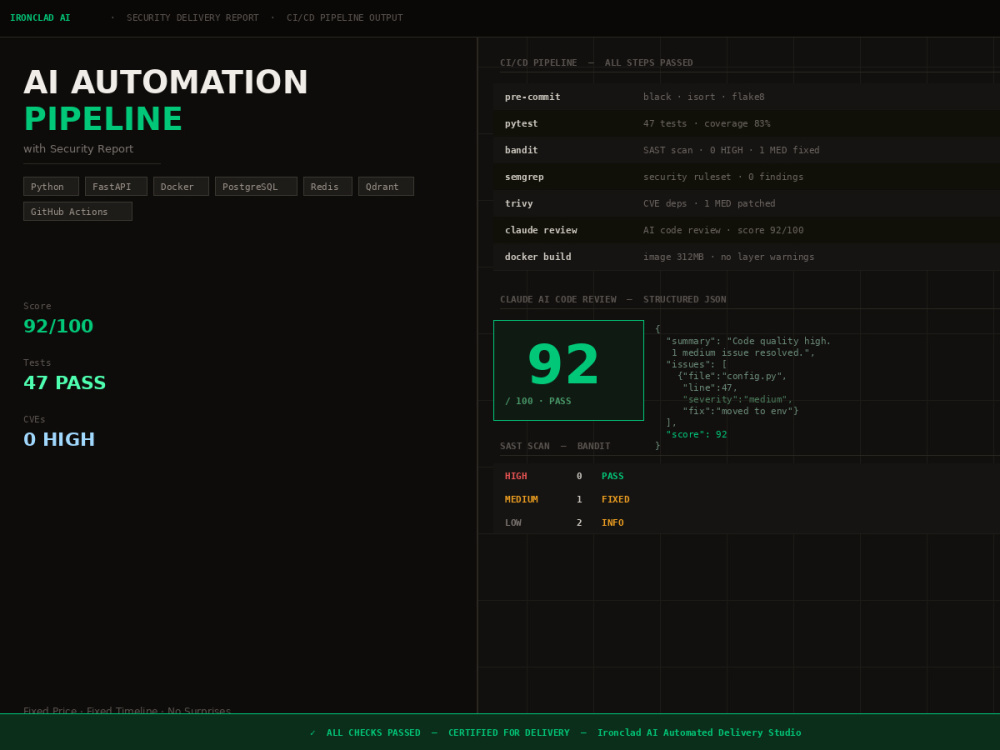Click the MEDIUM severity row label
Viewport: 1000px width, 750px height.
tap(521, 499)
